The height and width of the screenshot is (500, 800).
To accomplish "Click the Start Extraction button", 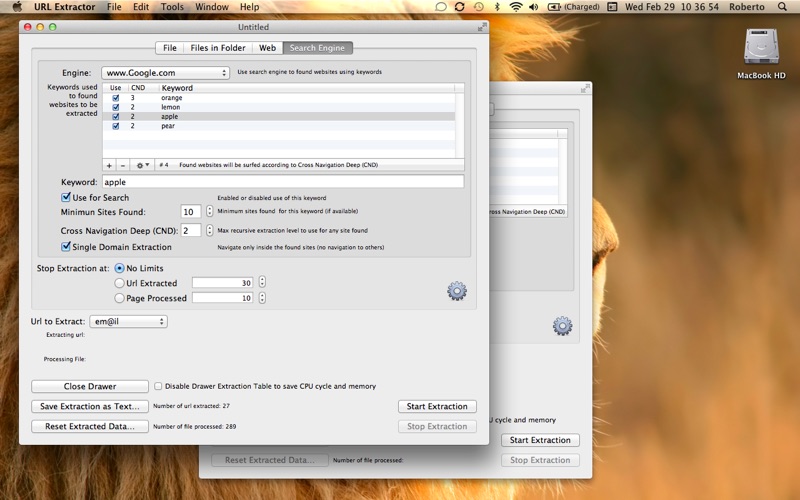I will click(x=437, y=406).
